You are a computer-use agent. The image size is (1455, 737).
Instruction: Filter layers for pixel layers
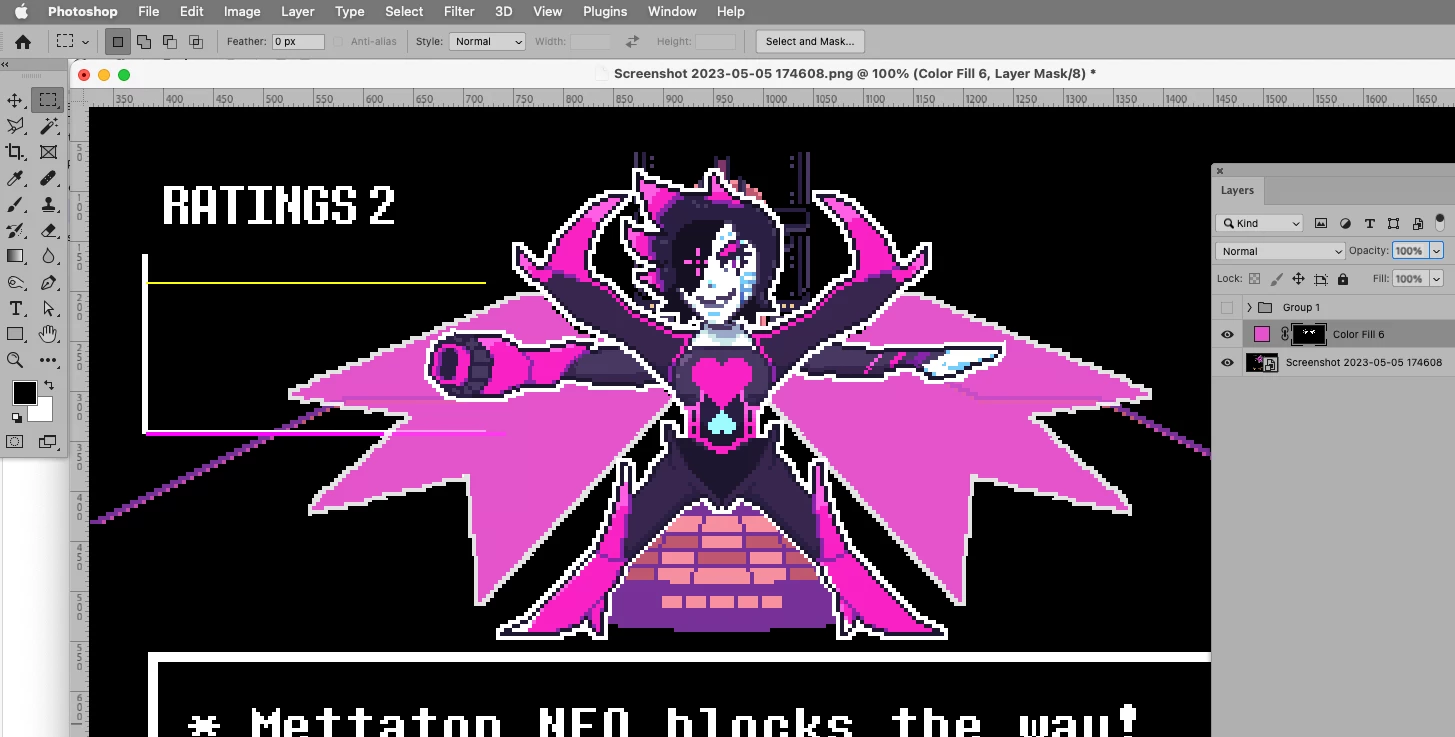1321,223
